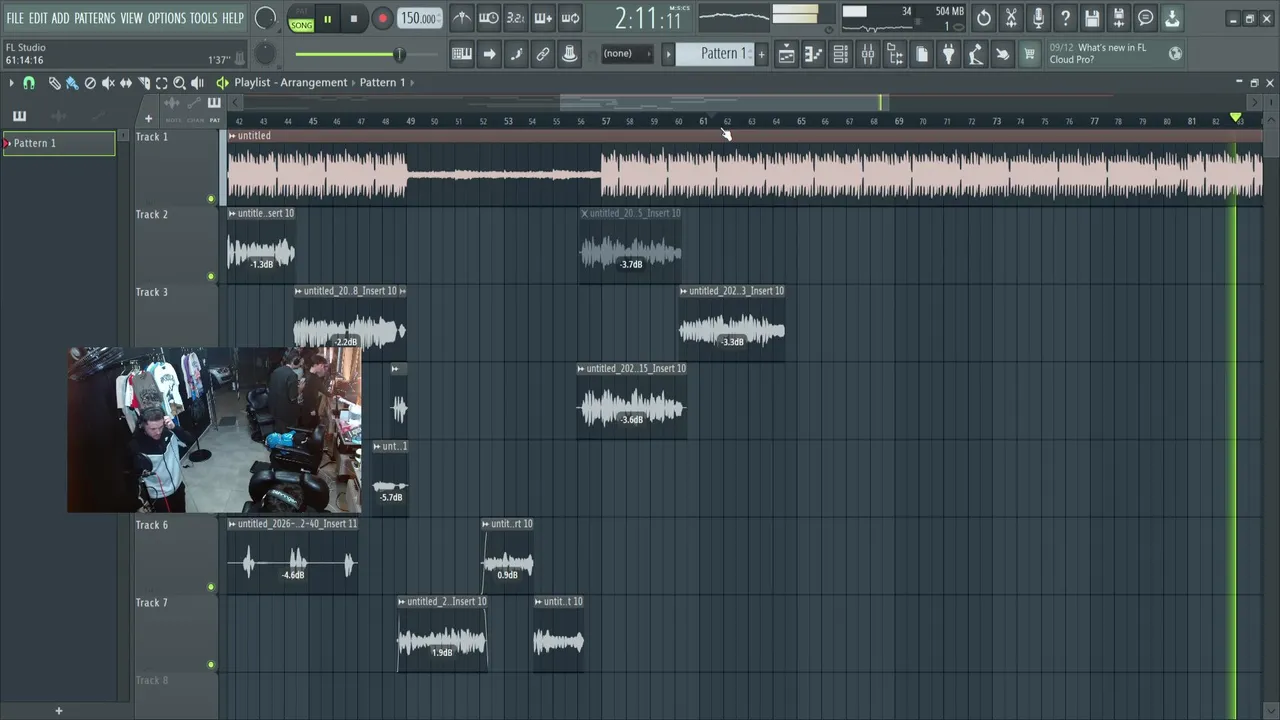Pause playback with the pause button
This screenshot has height=720, width=1280.
pyautogui.click(x=327, y=19)
